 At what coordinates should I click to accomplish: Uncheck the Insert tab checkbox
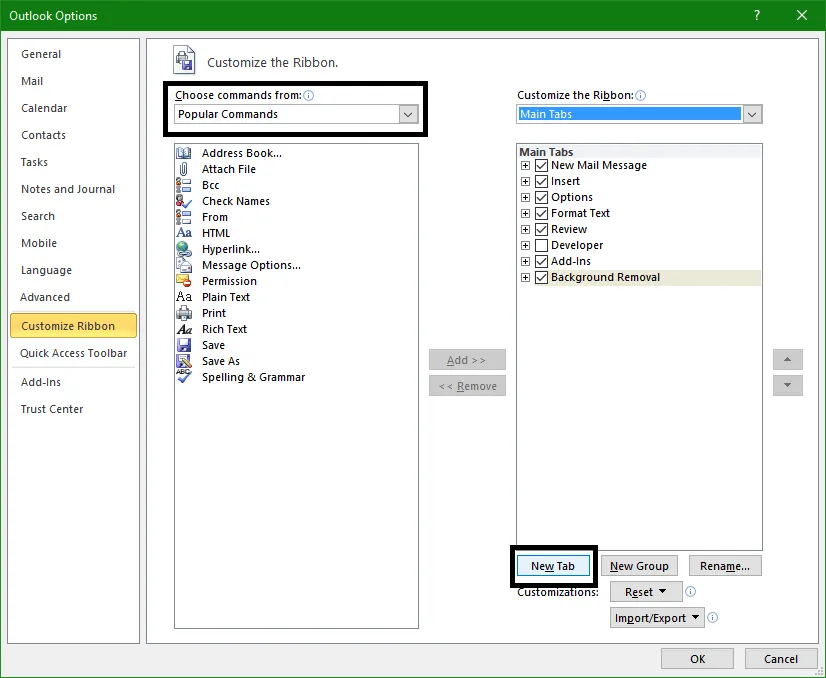click(541, 181)
